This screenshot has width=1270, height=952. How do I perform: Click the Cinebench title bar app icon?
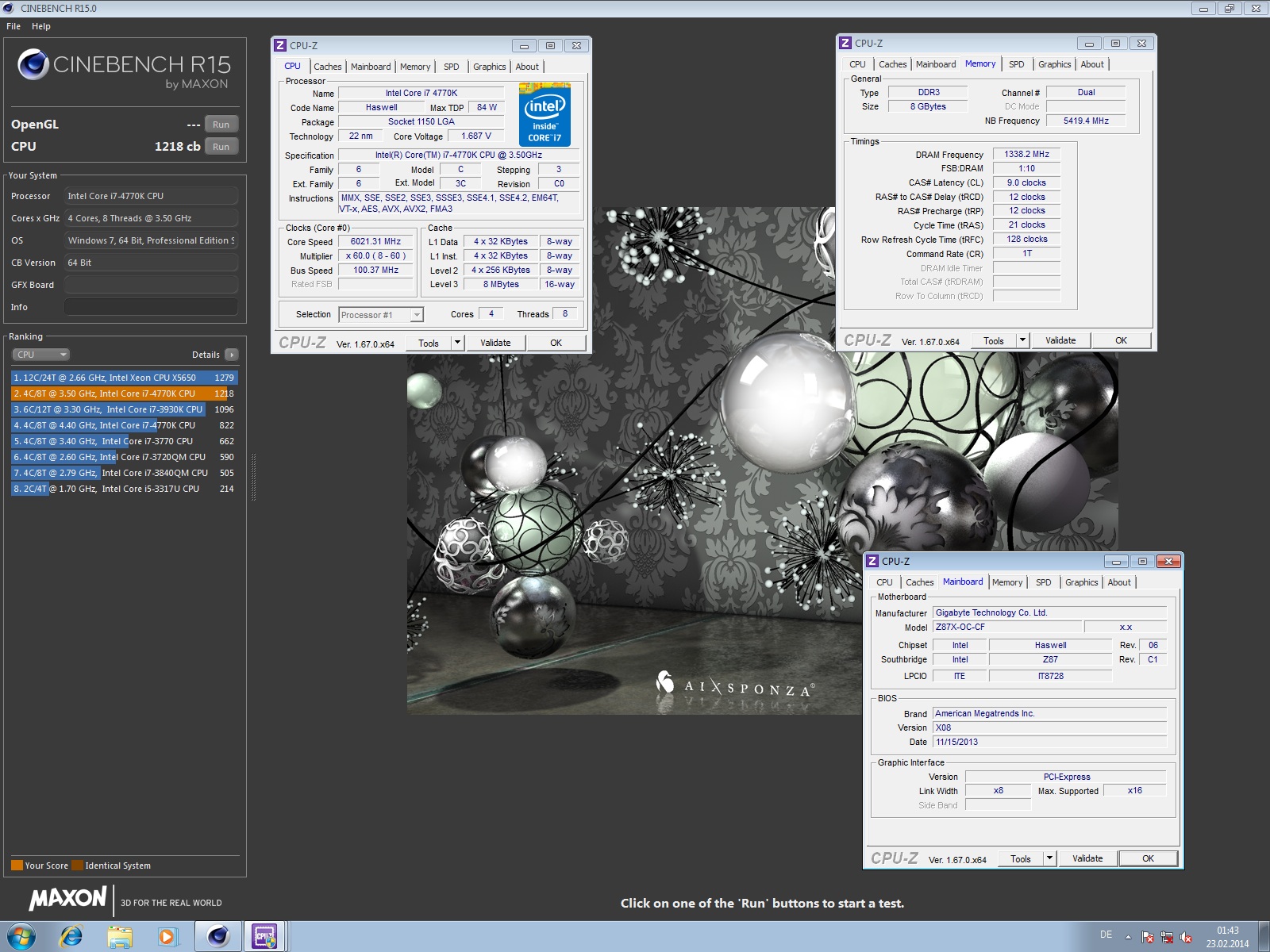9,8
